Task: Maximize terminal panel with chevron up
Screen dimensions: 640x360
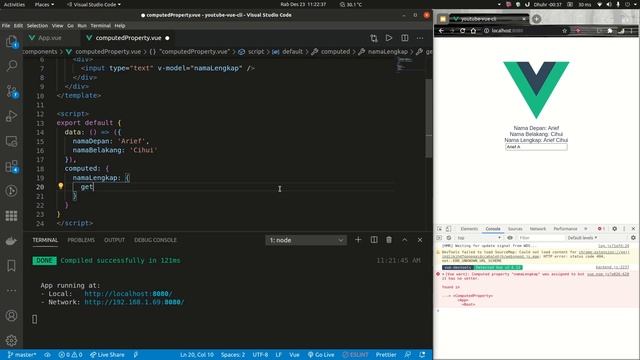Action: click(404, 240)
